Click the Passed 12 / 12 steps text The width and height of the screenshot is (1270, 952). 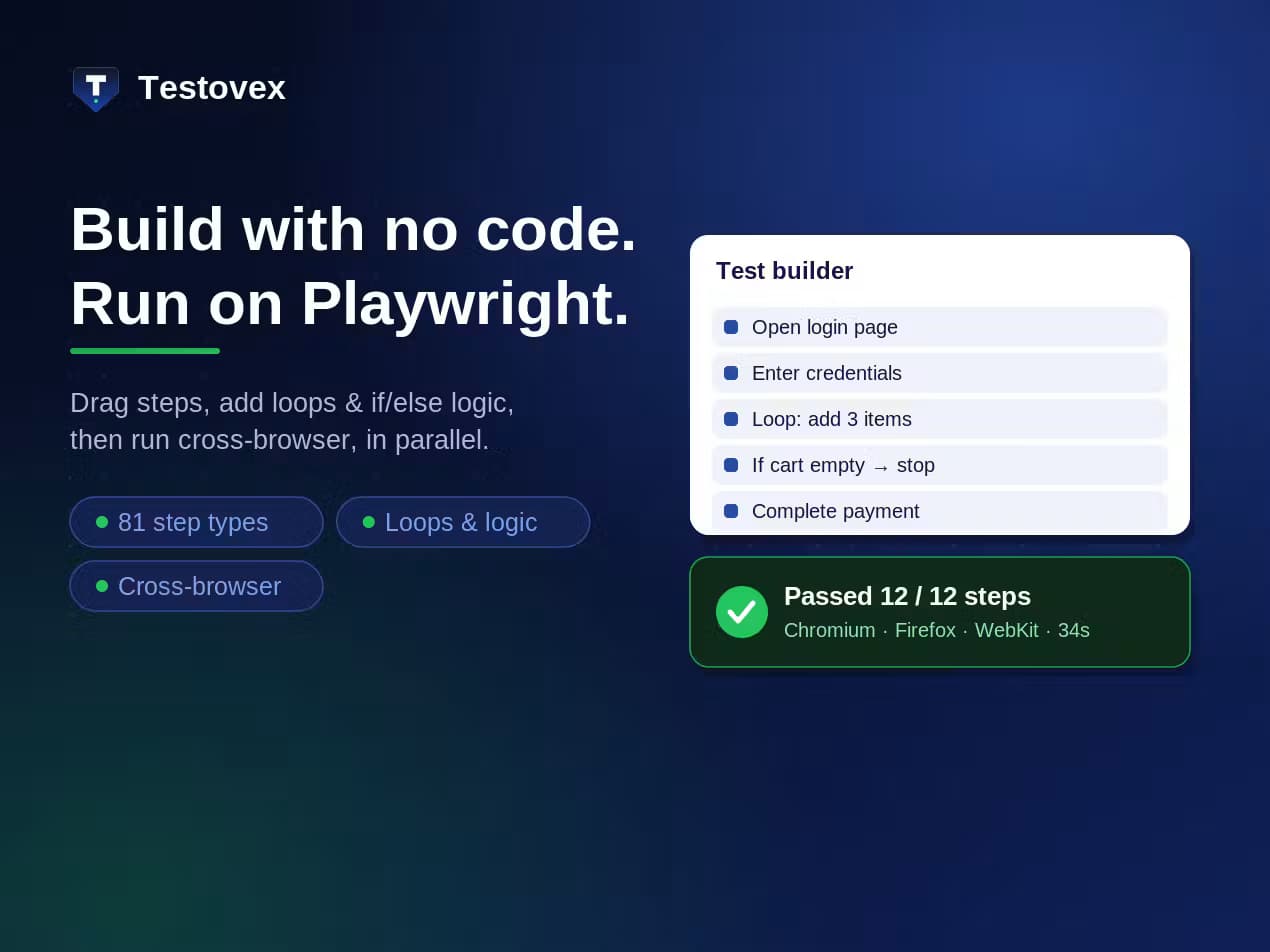907,596
